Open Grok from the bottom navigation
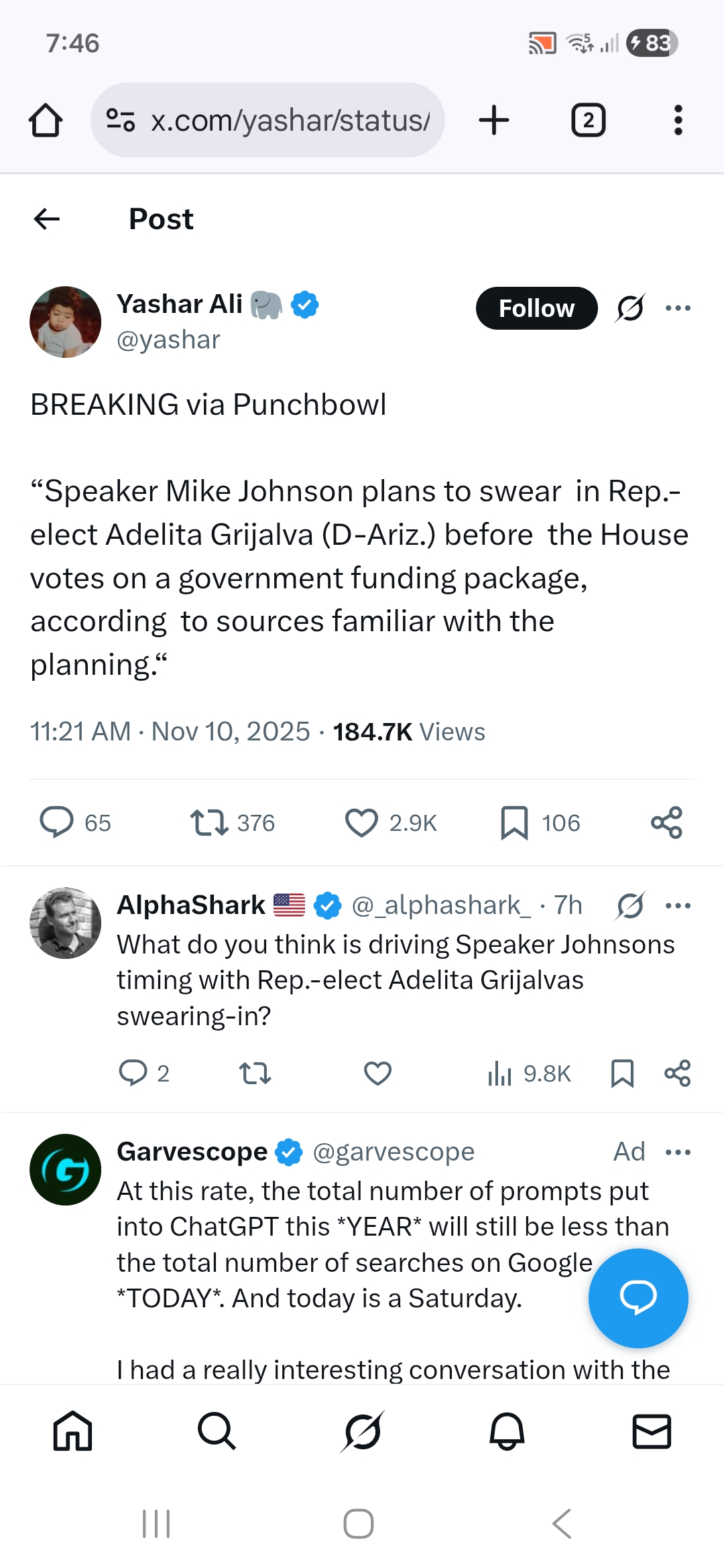The image size is (724, 1568). 362,1431
